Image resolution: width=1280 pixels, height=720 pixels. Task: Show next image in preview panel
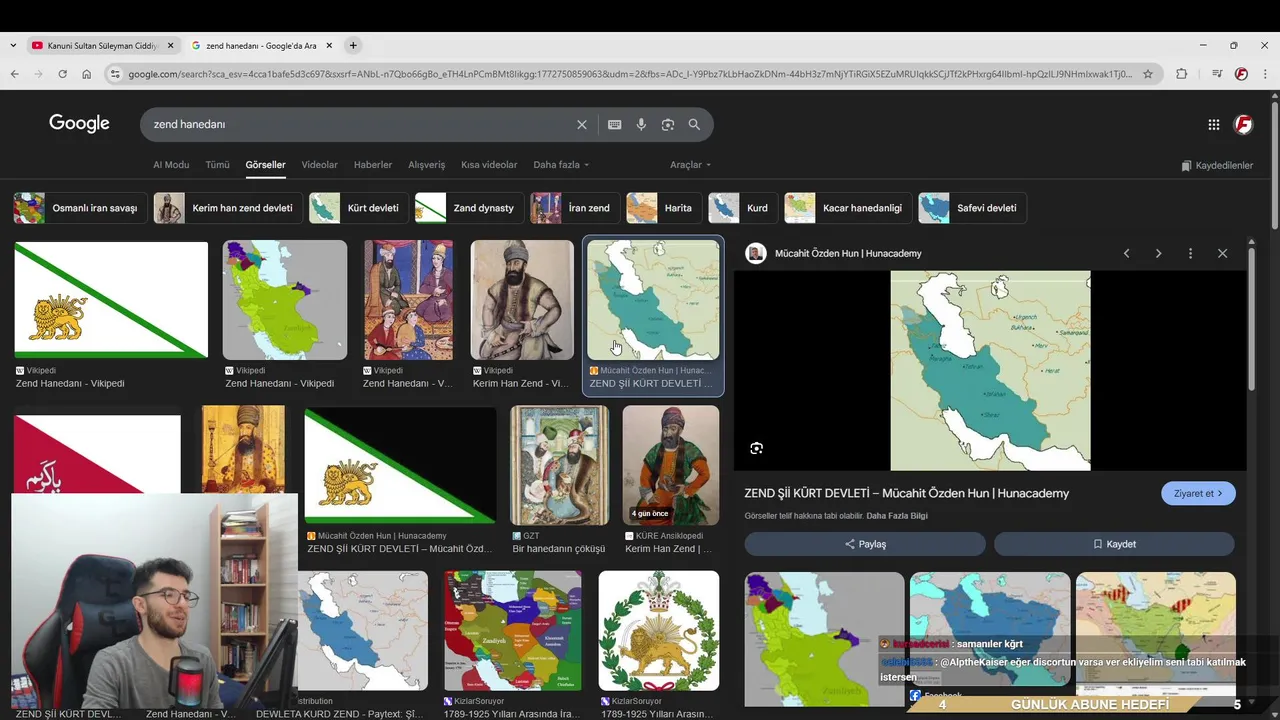[1158, 254]
